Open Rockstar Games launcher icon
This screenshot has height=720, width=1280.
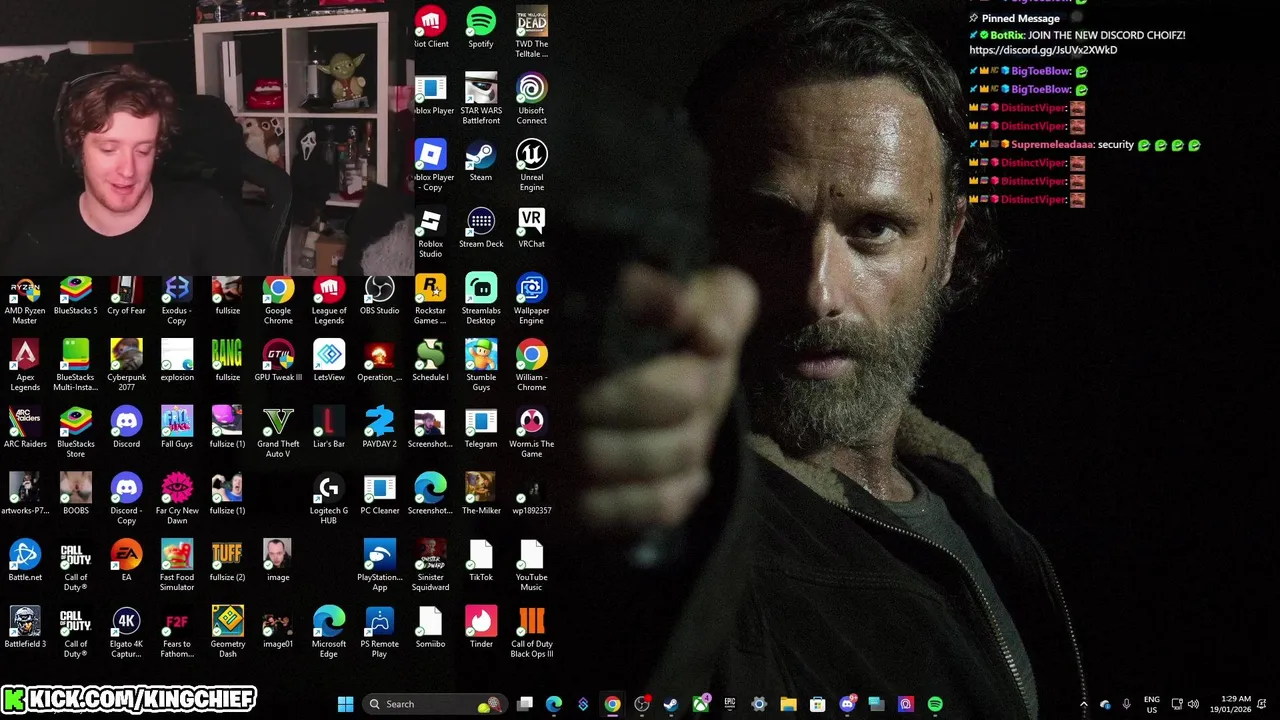point(431,299)
